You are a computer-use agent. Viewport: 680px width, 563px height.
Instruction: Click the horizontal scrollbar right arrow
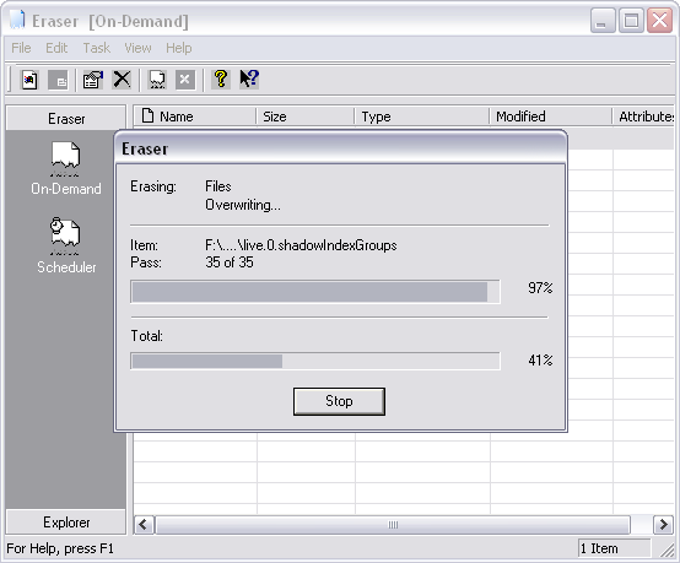[663, 525]
